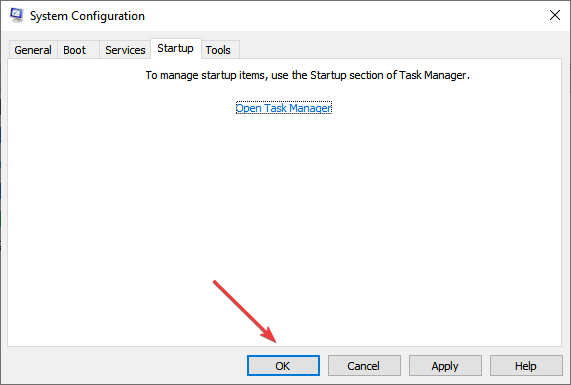Open the Boot tab
The image size is (571, 385).
[75, 50]
